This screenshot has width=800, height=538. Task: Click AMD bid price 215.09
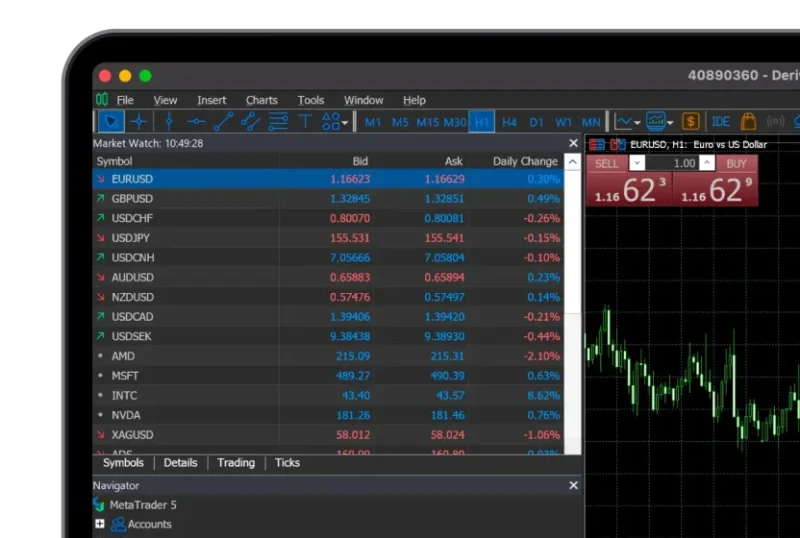click(353, 356)
